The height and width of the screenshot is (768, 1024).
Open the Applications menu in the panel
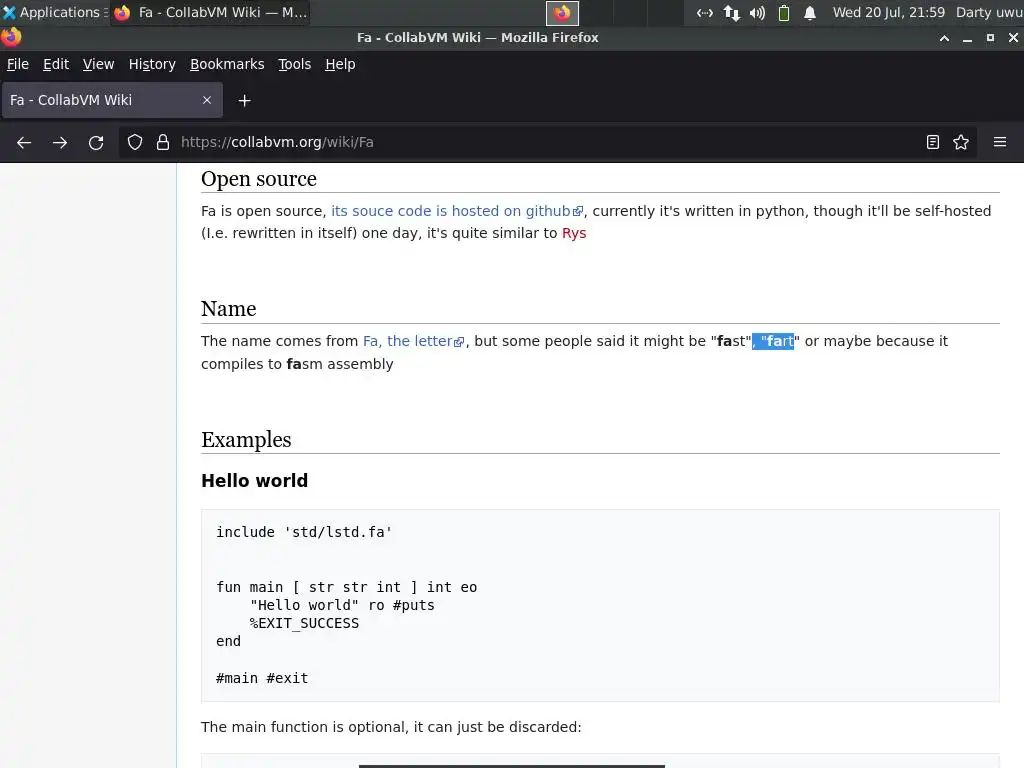click(x=54, y=12)
